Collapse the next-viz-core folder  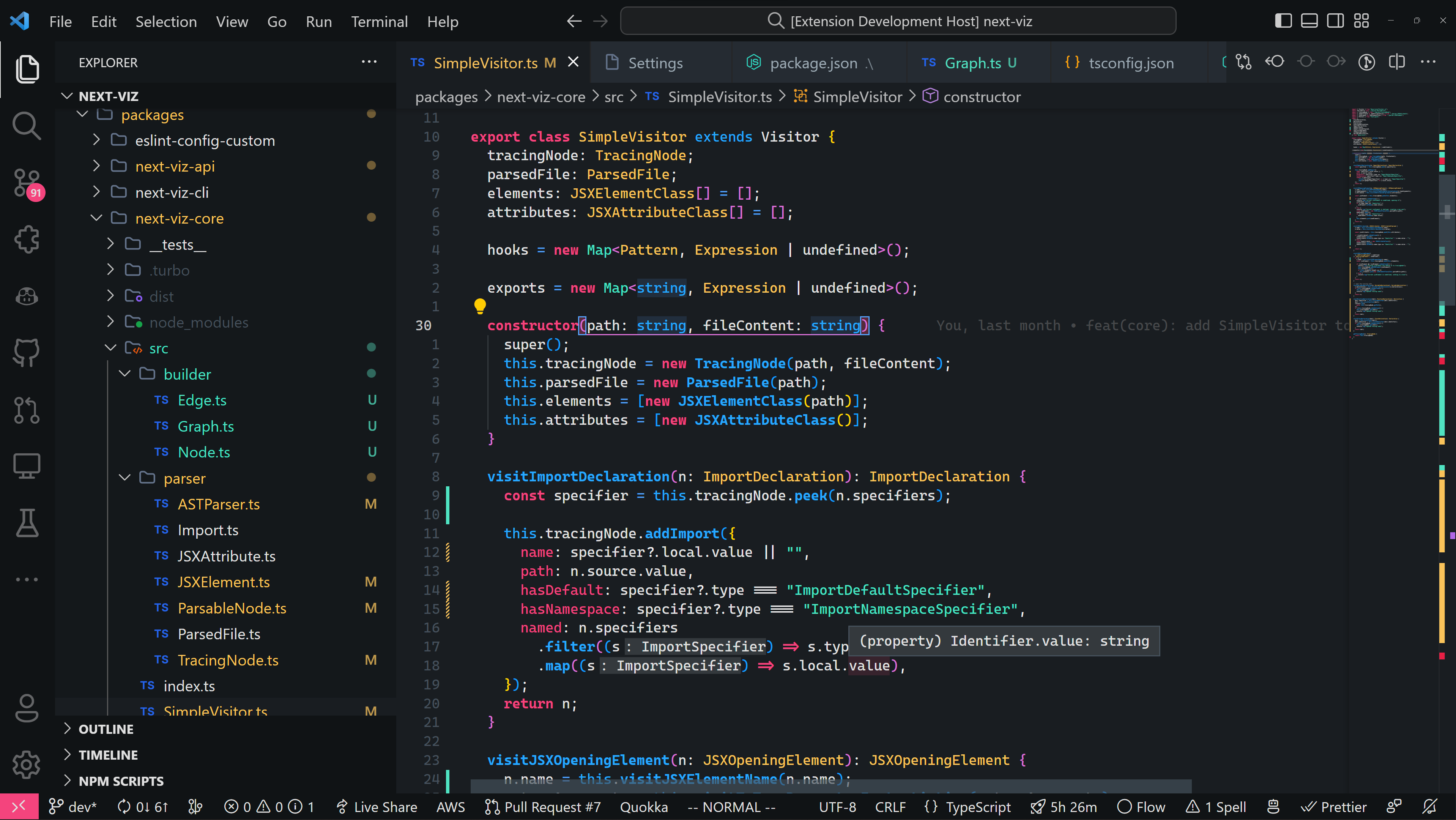(x=226, y=218)
